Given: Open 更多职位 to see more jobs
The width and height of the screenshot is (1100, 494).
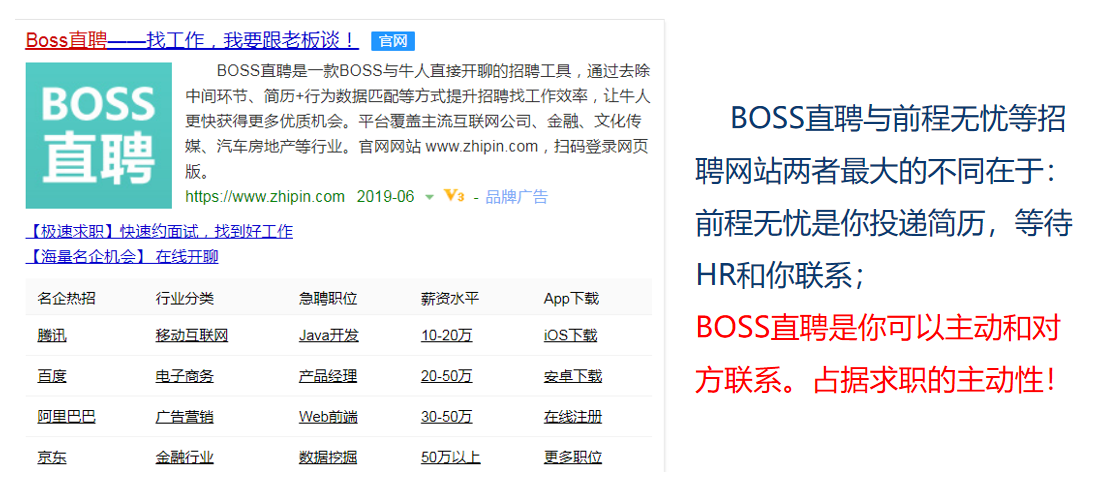Looking at the screenshot, I should coord(573,457).
